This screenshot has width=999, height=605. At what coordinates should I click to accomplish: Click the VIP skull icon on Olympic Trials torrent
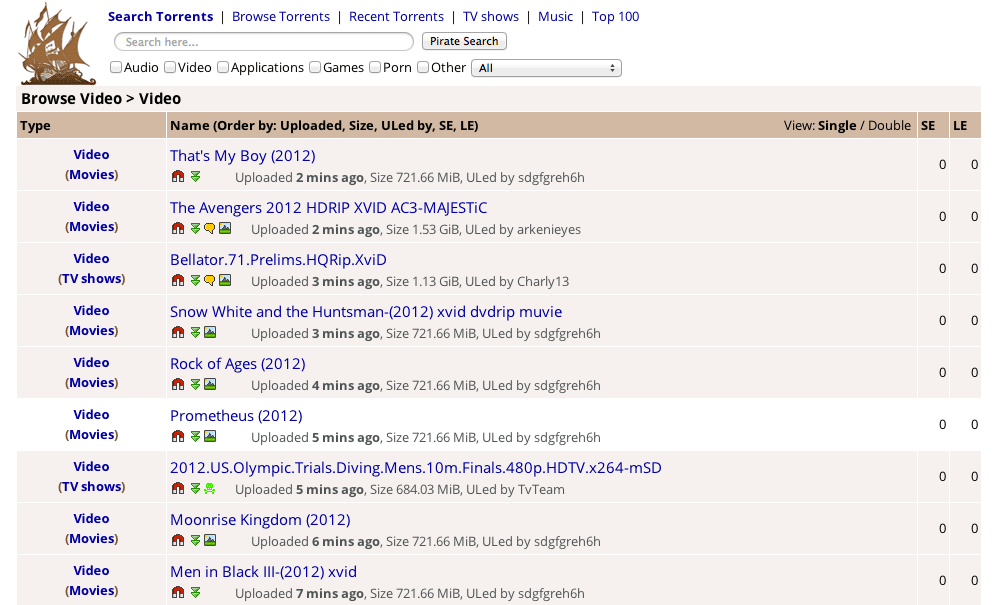209,488
